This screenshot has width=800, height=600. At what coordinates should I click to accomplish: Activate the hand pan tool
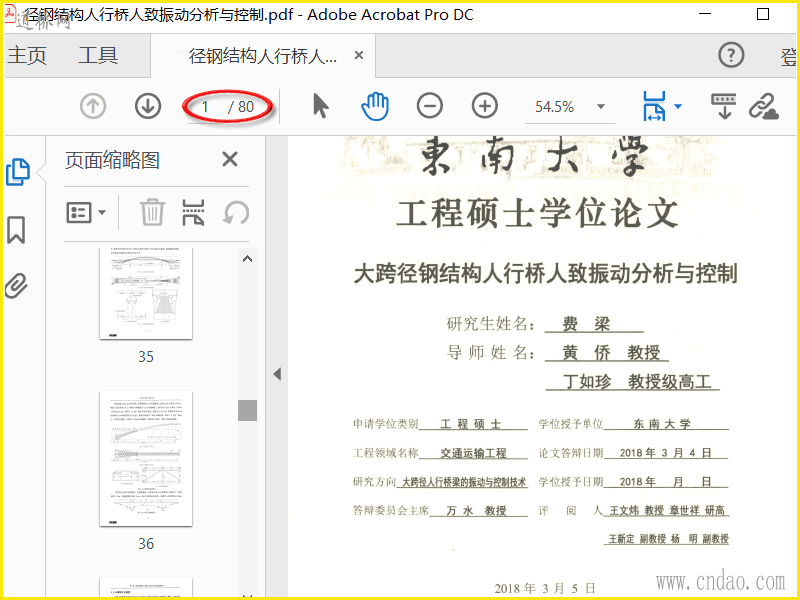tap(375, 106)
